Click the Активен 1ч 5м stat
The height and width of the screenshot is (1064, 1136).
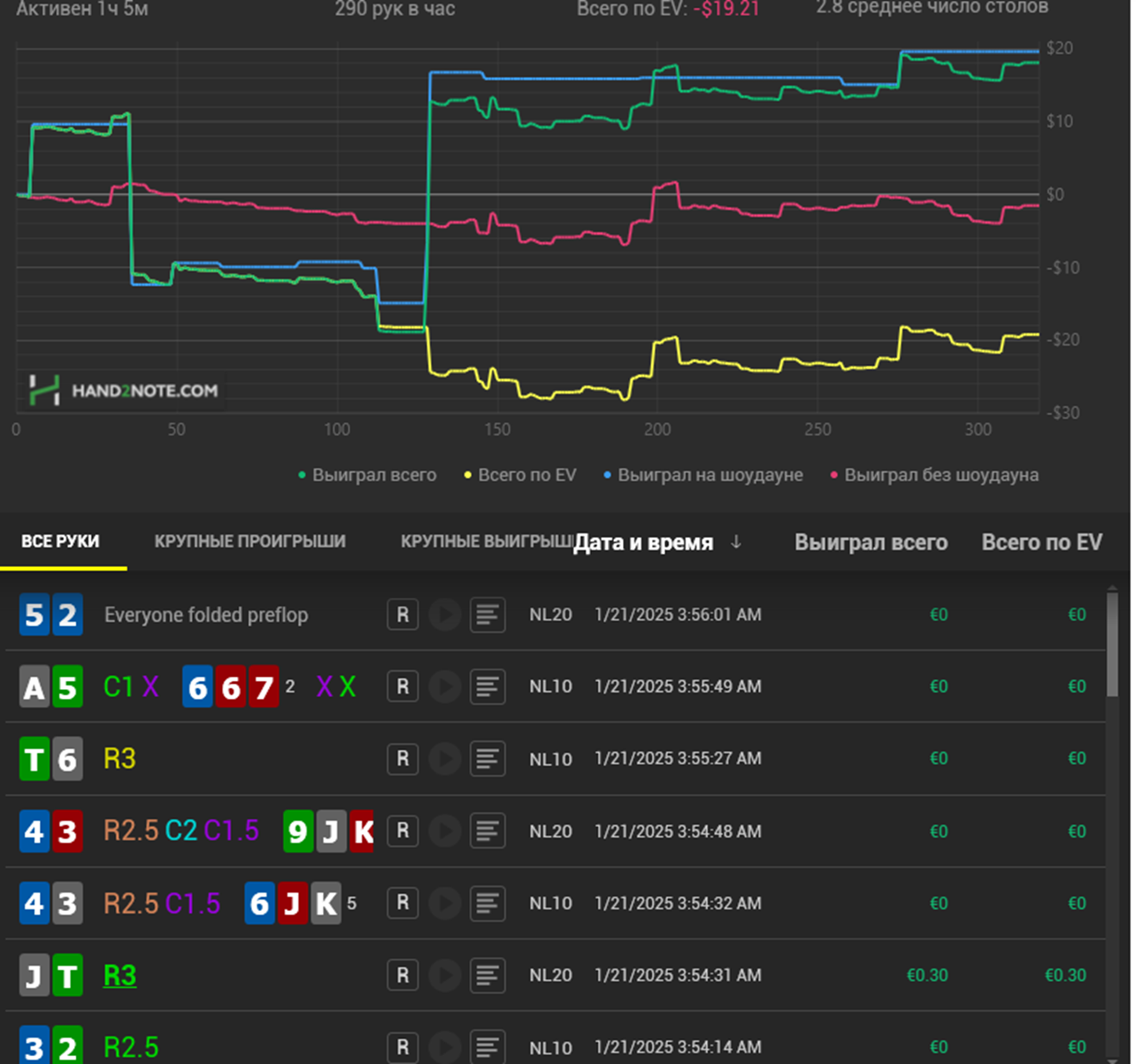coord(82,10)
